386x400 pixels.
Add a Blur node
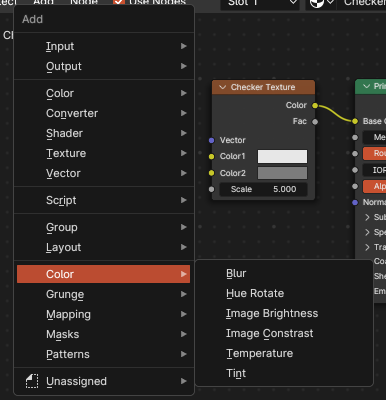[284, 273]
